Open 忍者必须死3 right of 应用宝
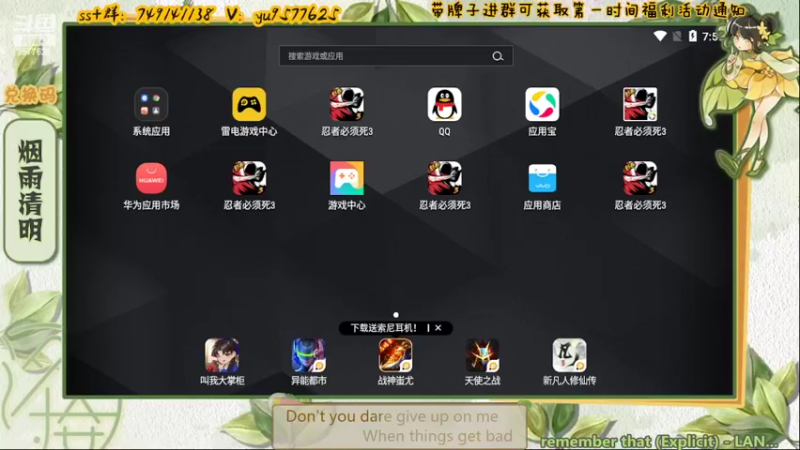The width and height of the screenshot is (800, 450). (x=640, y=105)
